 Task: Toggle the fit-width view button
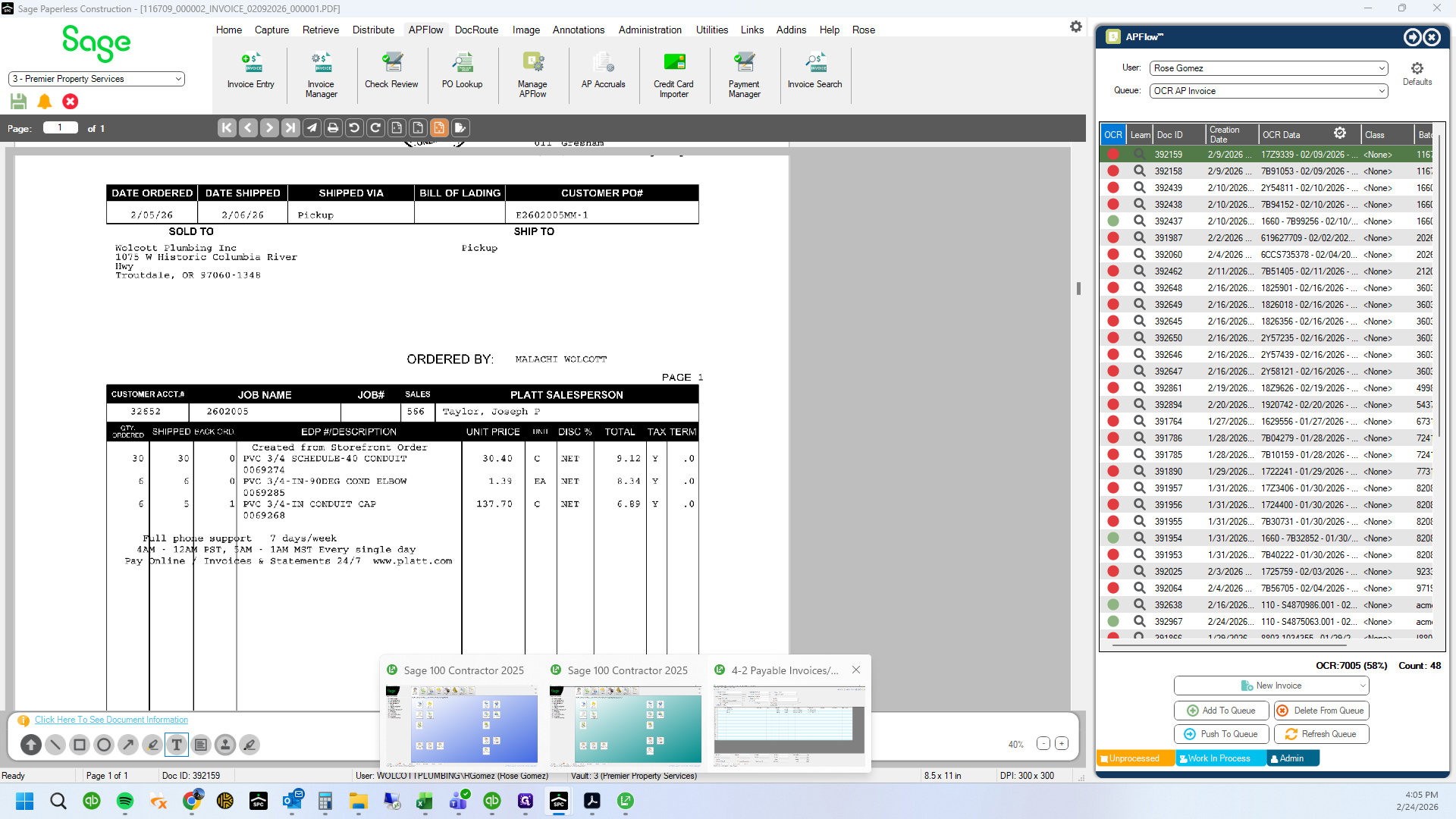tap(397, 128)
